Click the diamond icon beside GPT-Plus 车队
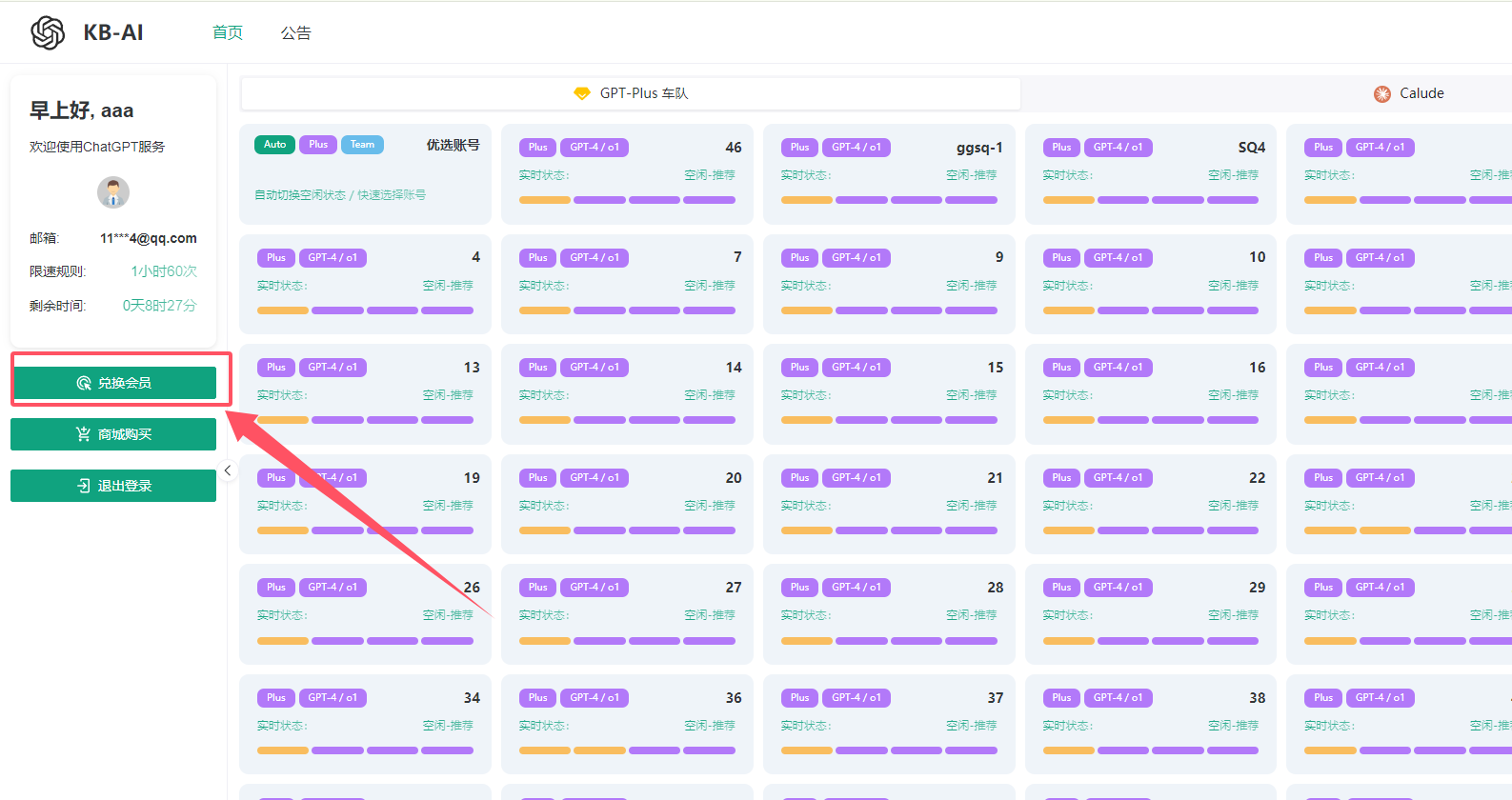Image resolution: width=1512 pixels, height=800 pixels. pos(581,93)
